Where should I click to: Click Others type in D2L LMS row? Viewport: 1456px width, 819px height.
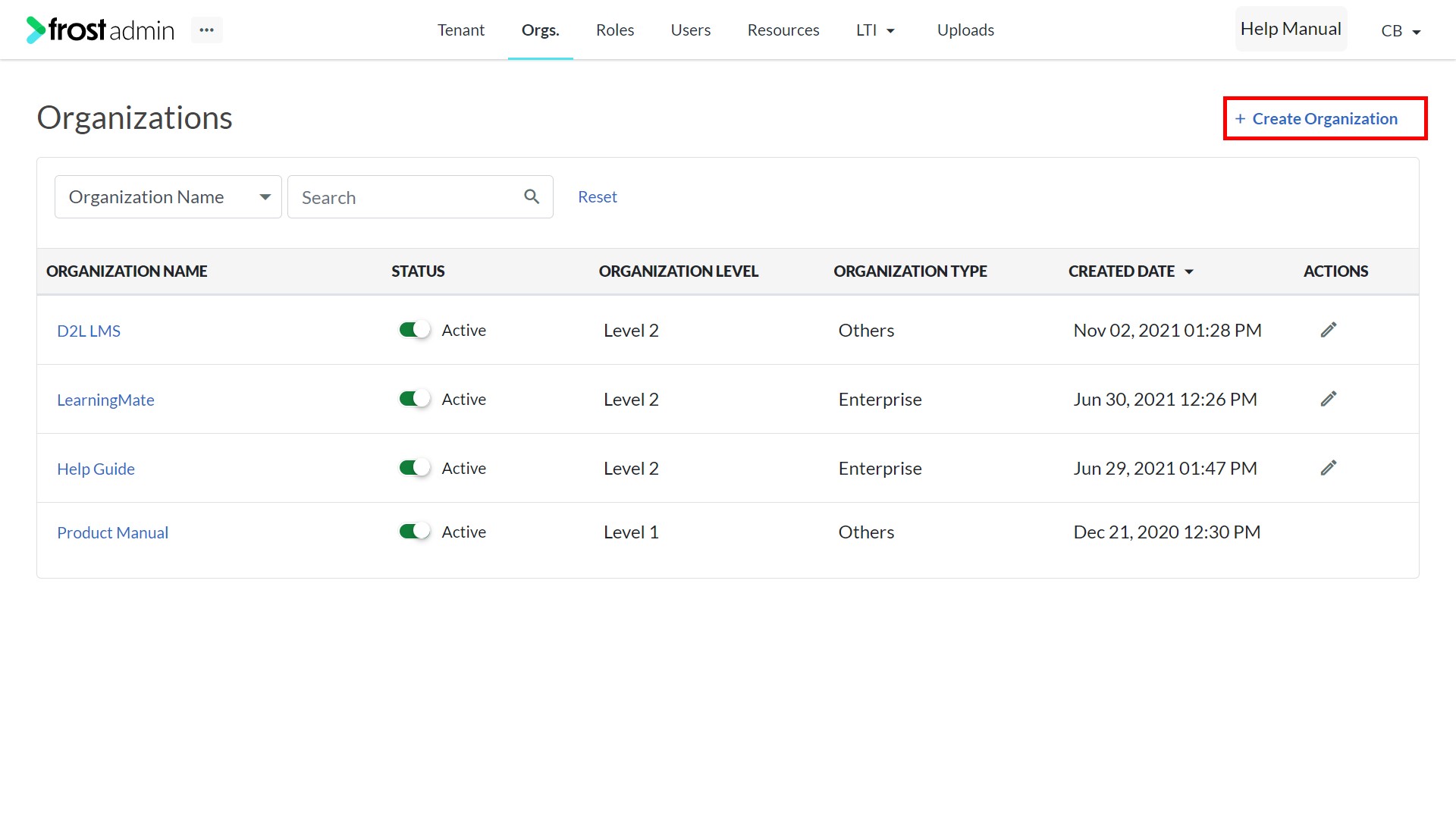pyautogui.click(x=866, y=331)
